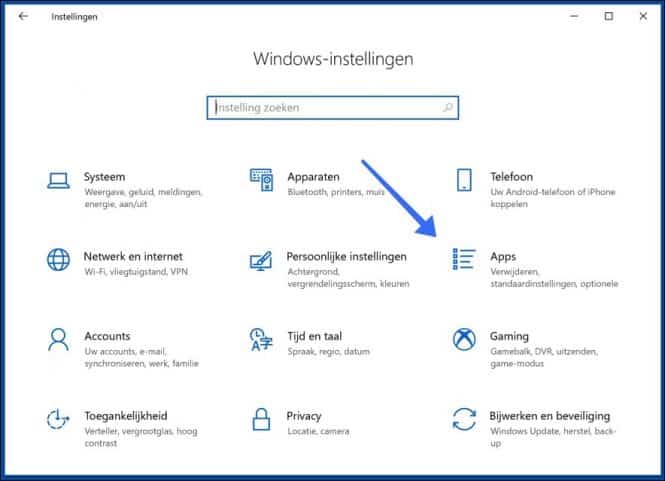Open the Apps list icon

coord(464,259)
